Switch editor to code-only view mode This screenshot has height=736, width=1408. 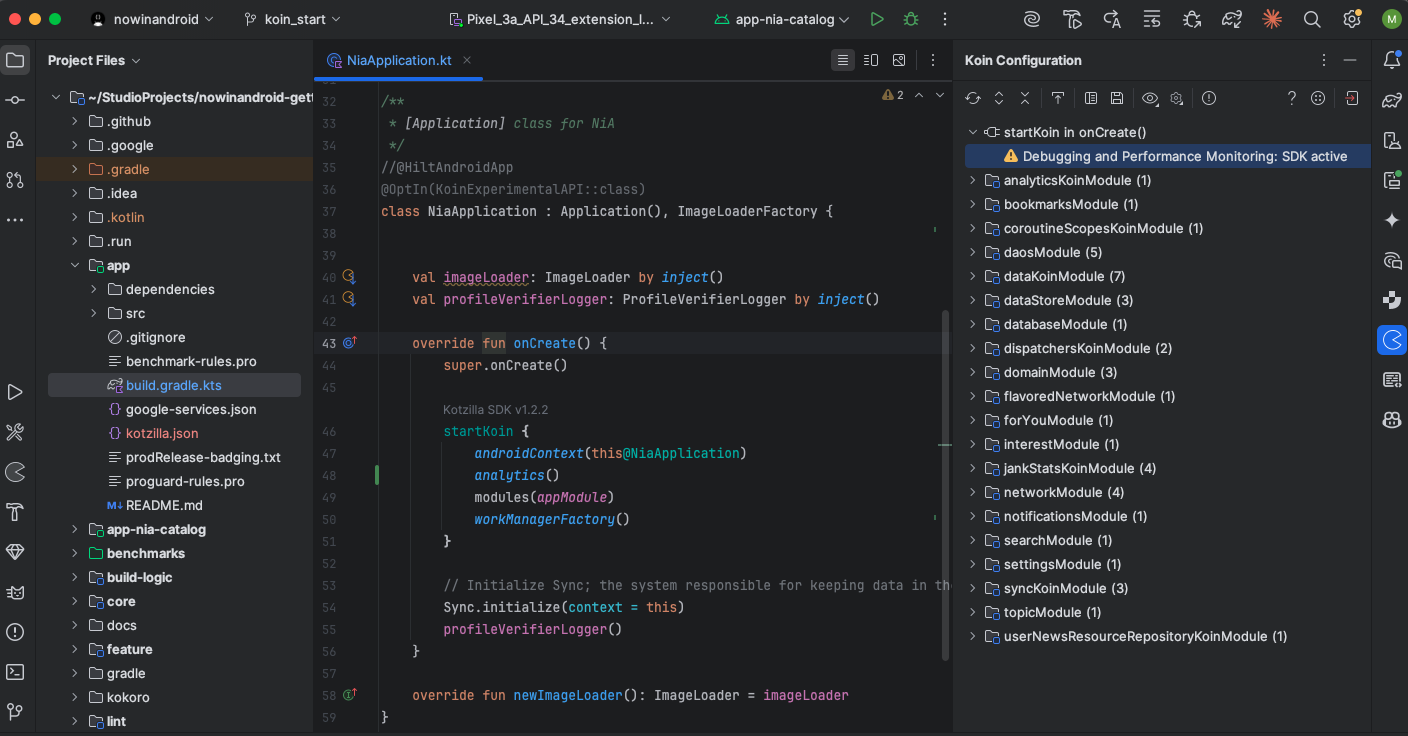click(x=843, y=60)
